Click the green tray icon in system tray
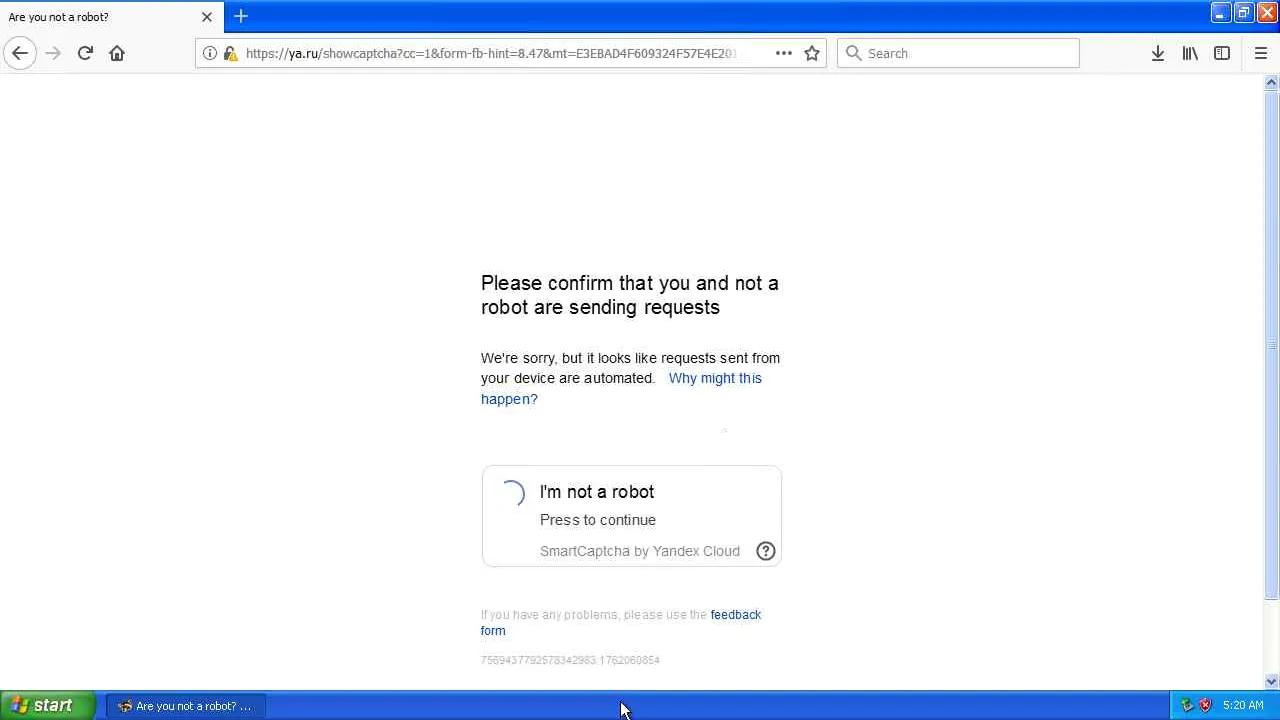The image size is (1280, 720). pos(1187,705)
